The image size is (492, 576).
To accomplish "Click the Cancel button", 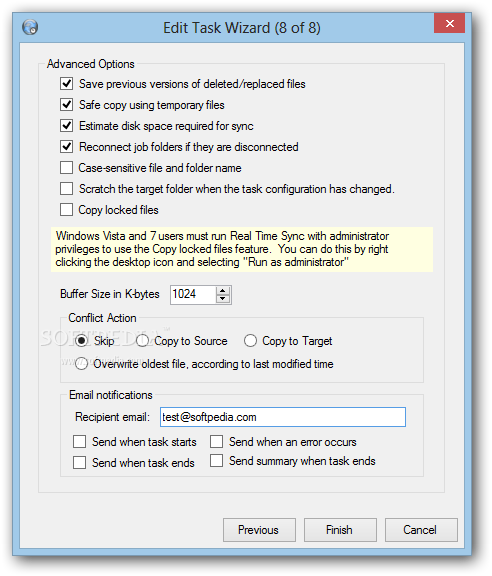I will tap(421, 530).
